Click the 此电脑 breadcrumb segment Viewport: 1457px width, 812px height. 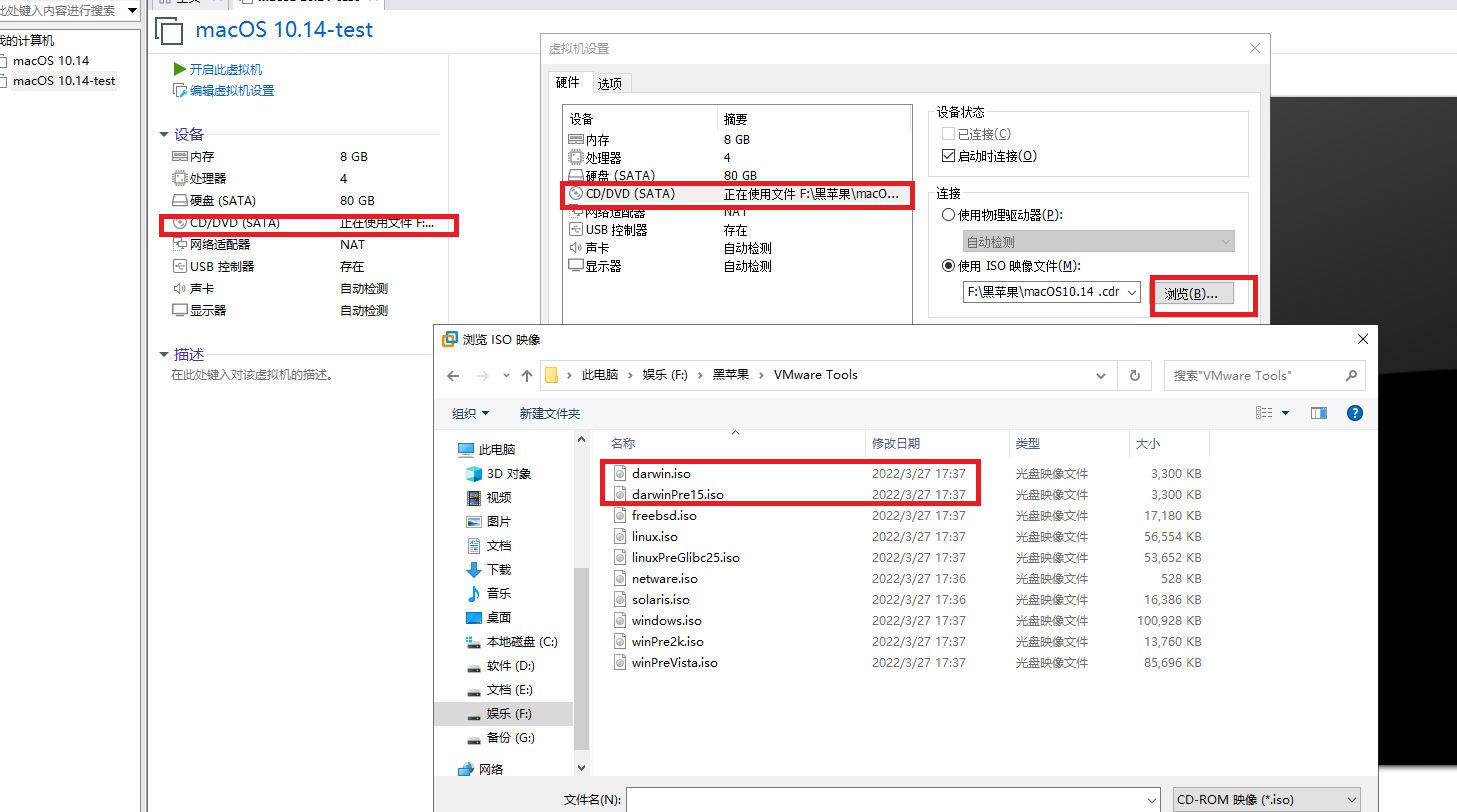[600, 375]
